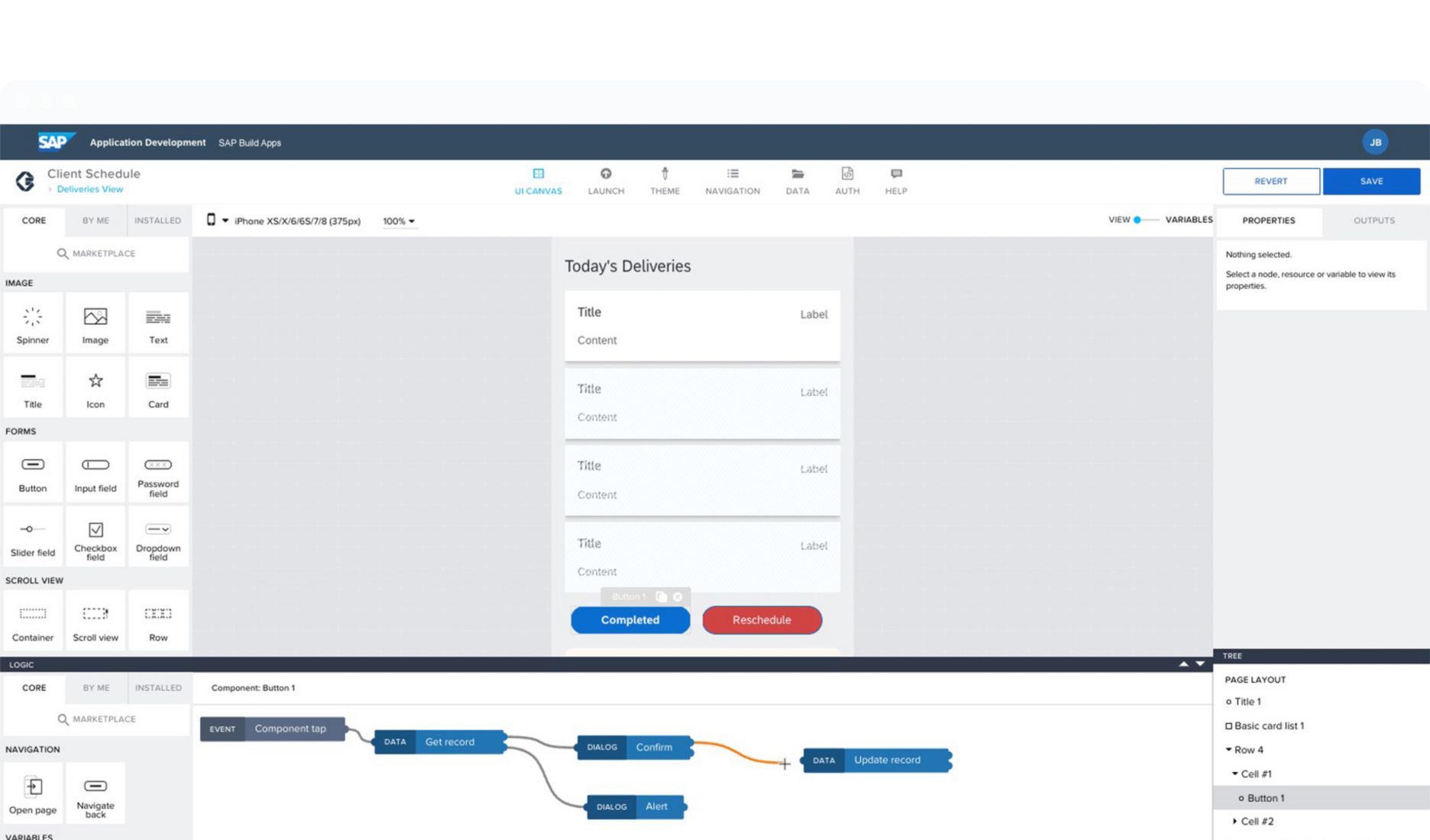
Task: Click the Reschedule button on canvas
Action: tap(762, 620)
